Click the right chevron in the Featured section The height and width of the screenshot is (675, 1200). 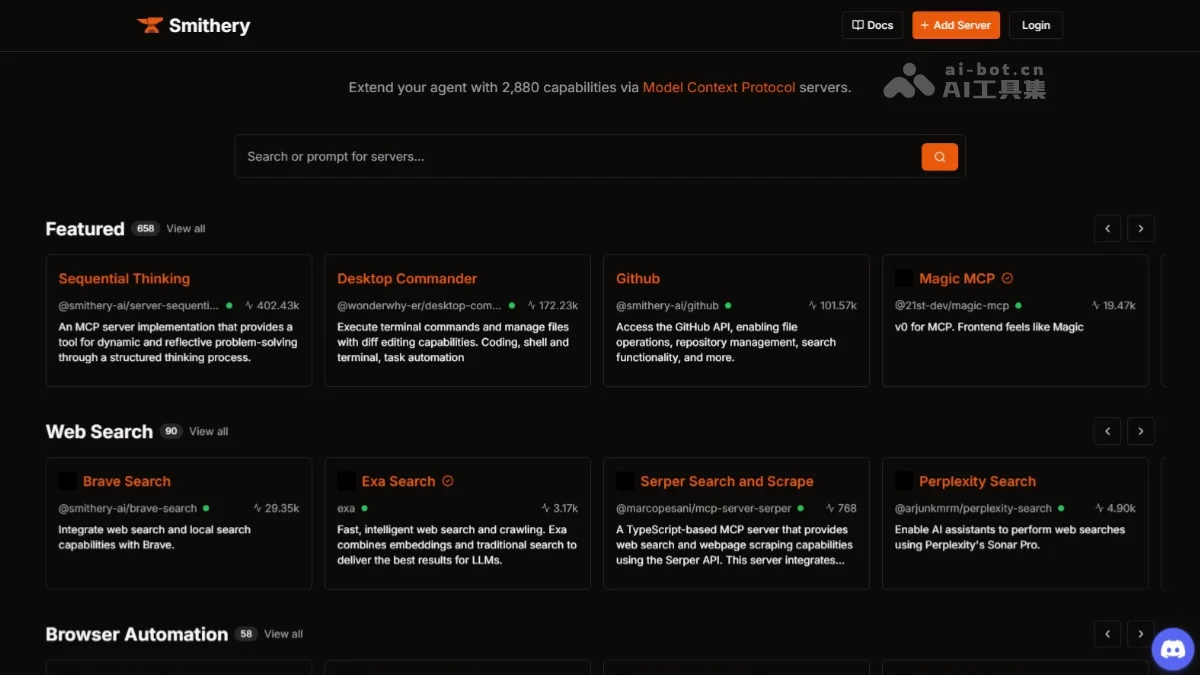[x=1141, y=228]
